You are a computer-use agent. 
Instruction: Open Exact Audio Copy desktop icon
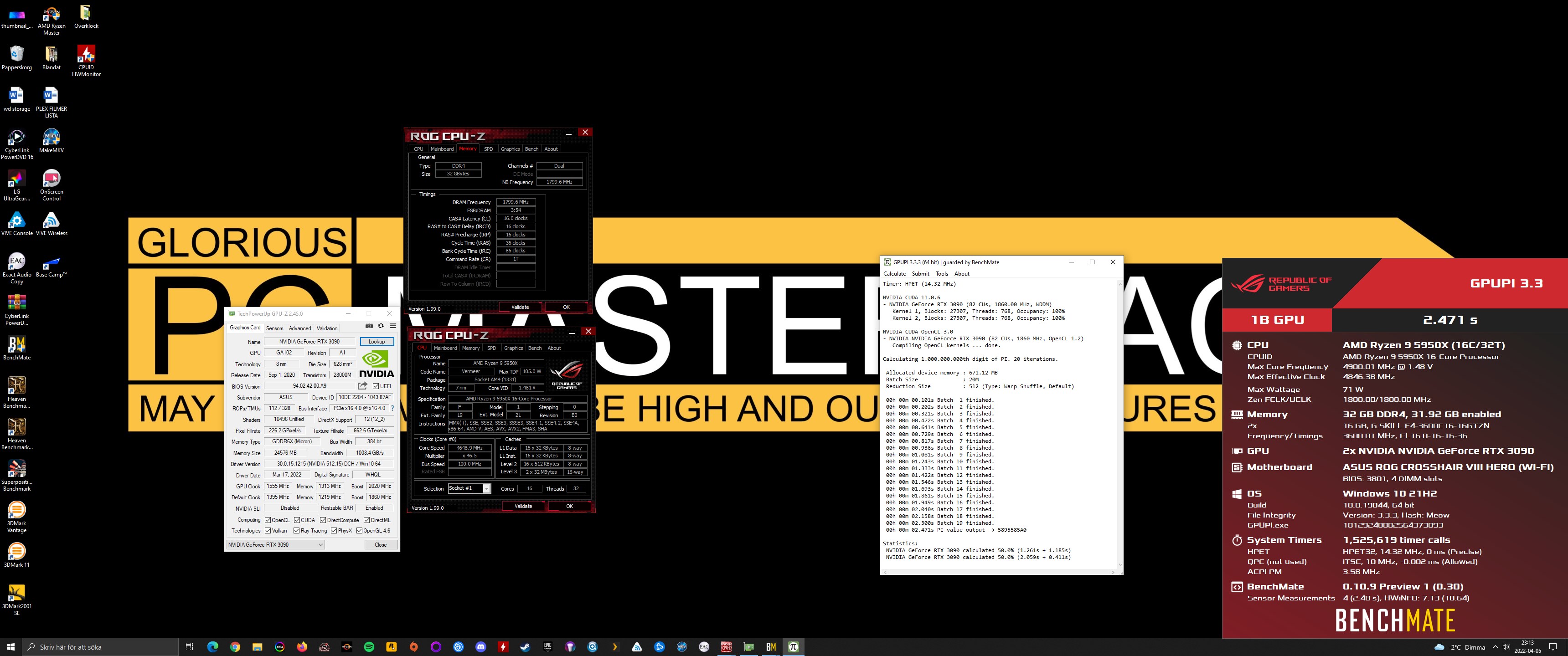17,268
